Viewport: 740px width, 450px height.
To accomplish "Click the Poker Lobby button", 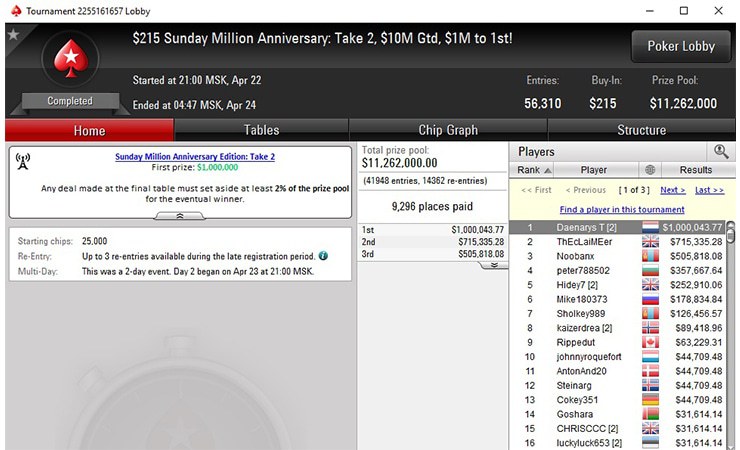I will click(x=682, y=46).
